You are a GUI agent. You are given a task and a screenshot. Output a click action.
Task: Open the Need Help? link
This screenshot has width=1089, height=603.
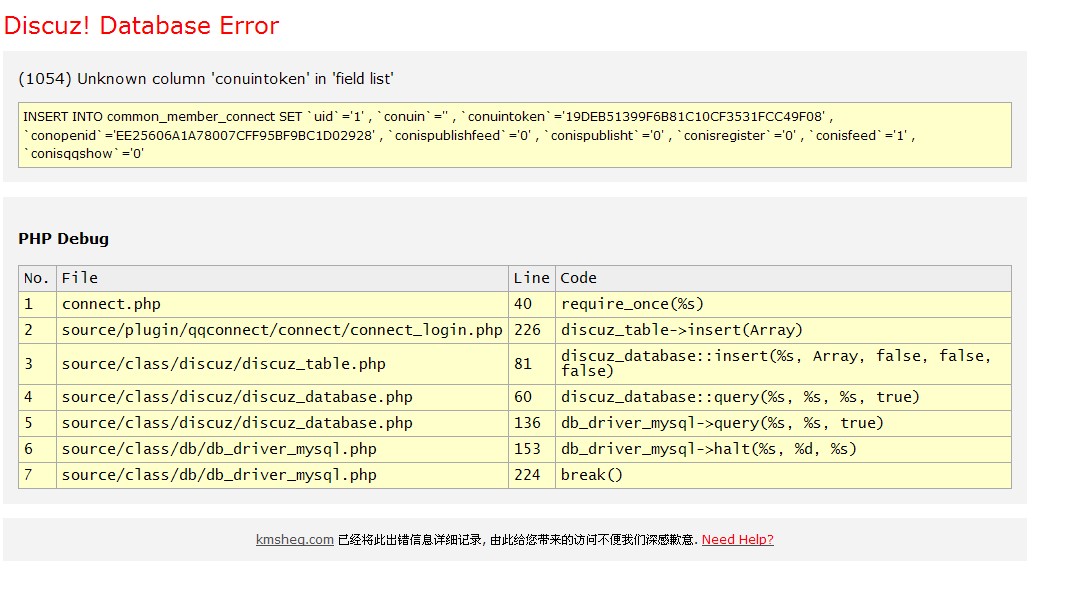click(737, 540)
